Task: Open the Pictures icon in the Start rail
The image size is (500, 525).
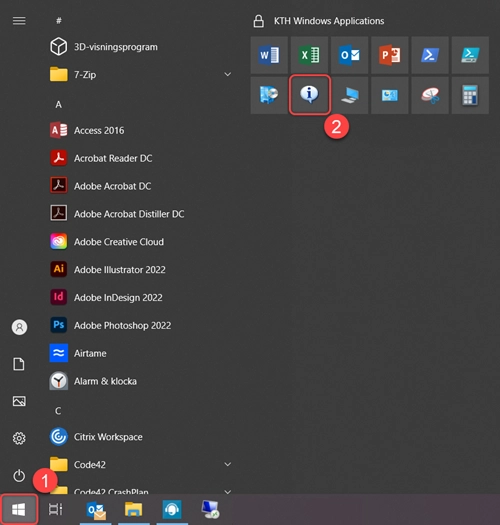Action: 19,401
